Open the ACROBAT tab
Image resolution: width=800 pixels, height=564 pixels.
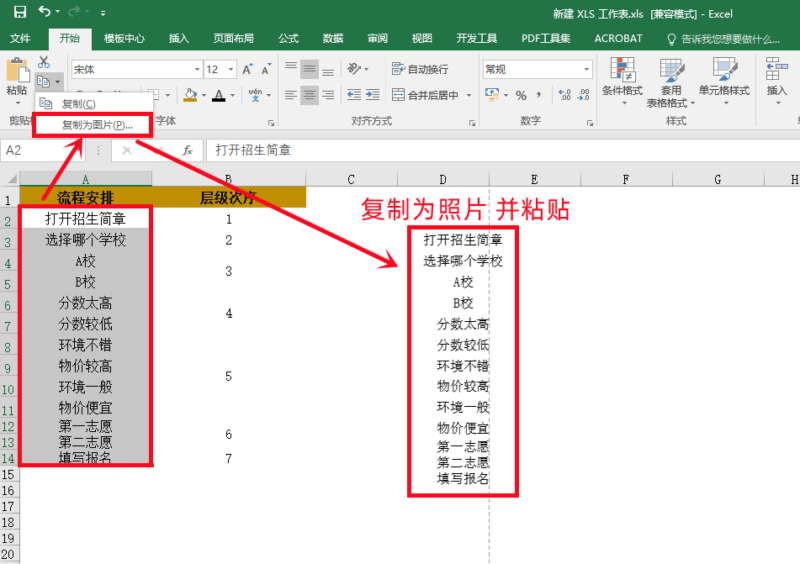(618, 38)
